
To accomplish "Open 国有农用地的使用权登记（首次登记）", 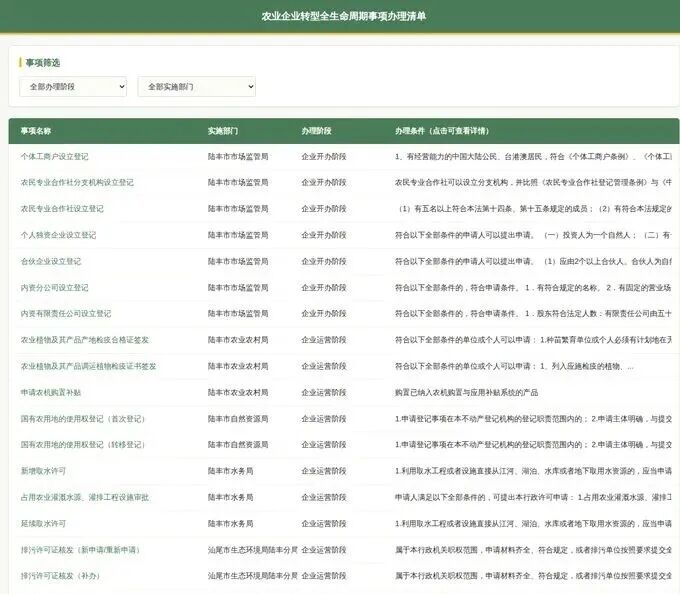I will pyautogui.click(x=82, y=419).
